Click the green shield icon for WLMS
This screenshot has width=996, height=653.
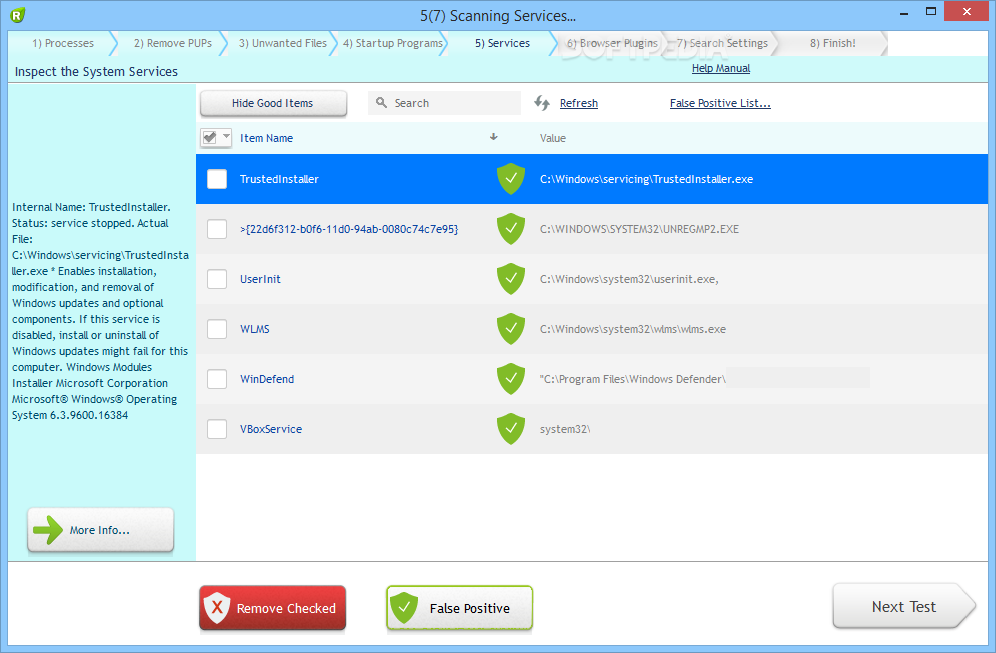click(511, 328)
